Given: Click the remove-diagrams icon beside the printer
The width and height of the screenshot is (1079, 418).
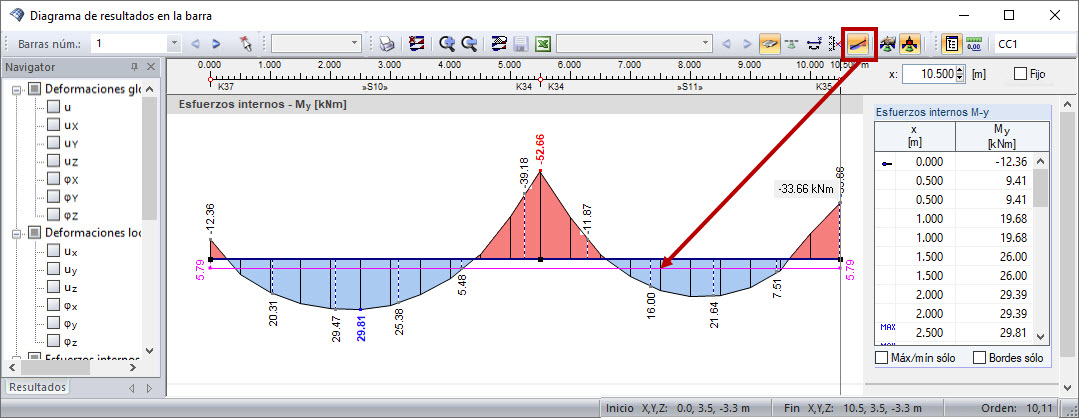Looking at the screenshot, I should point(416,43).
